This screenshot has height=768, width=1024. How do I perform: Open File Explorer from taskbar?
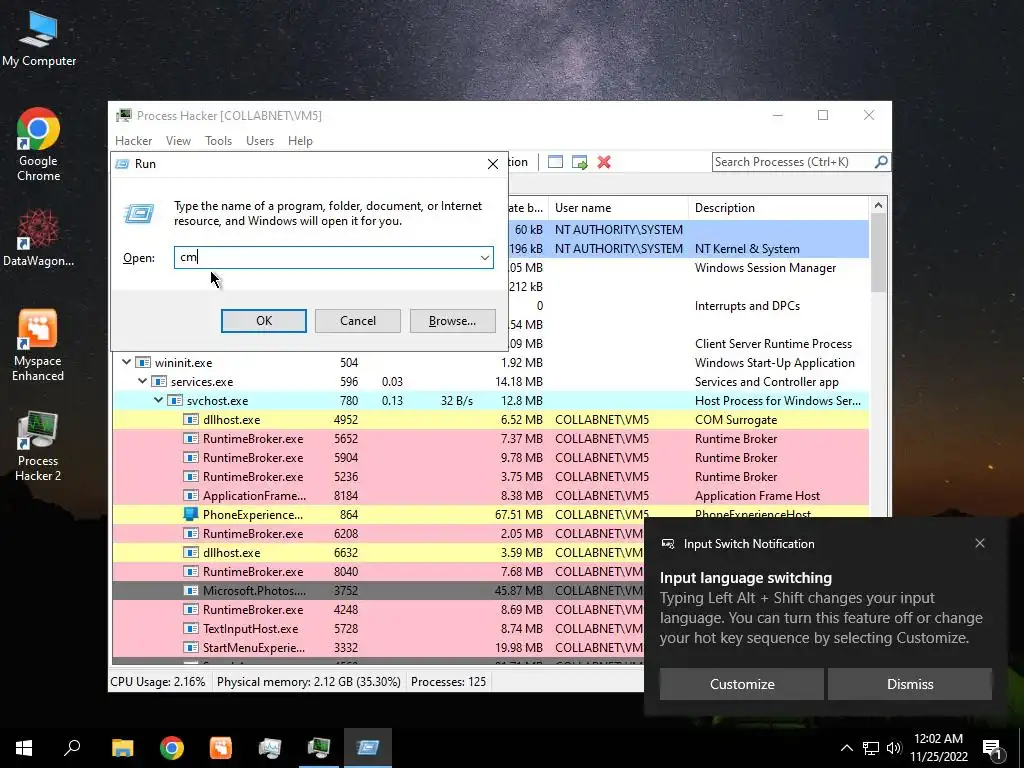point(122,748)
